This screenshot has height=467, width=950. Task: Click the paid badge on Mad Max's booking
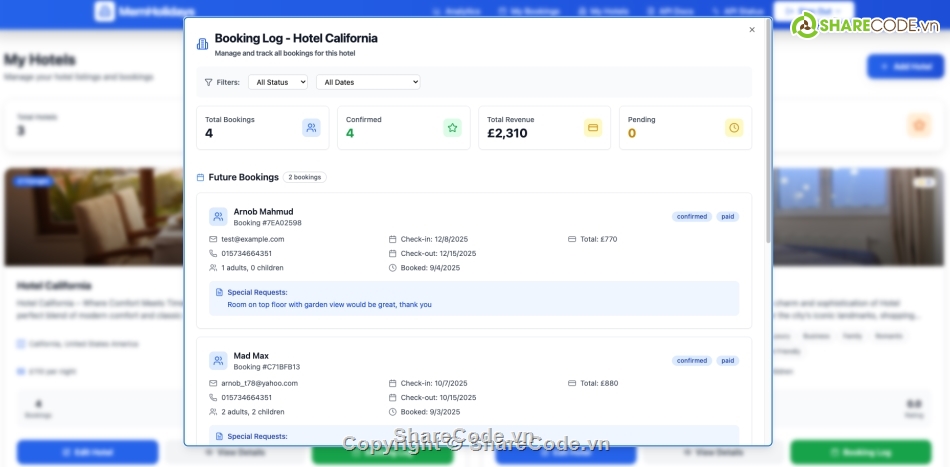pos(728,361)
